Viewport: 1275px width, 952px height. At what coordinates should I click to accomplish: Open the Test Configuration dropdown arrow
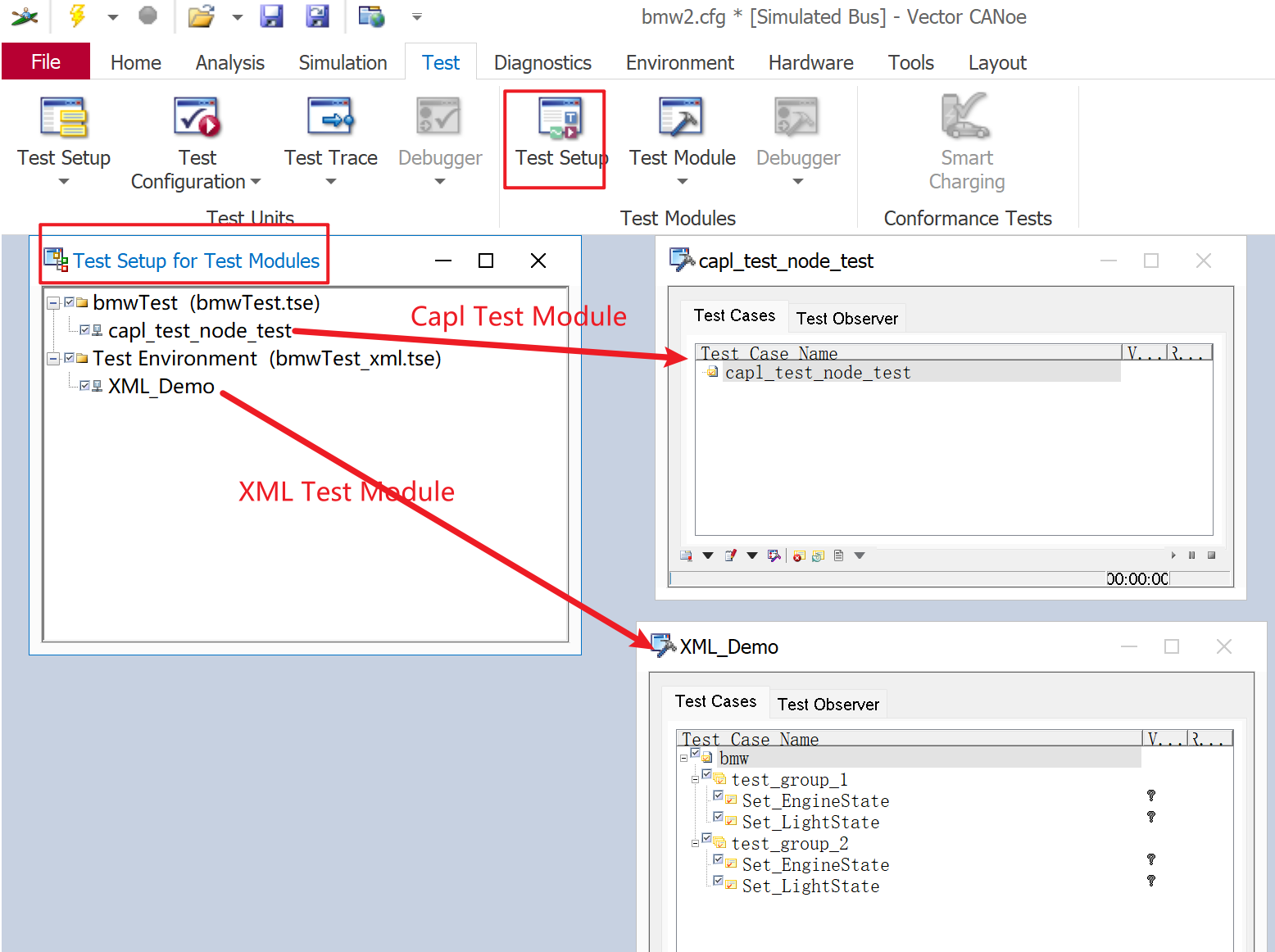pos(256,182)
